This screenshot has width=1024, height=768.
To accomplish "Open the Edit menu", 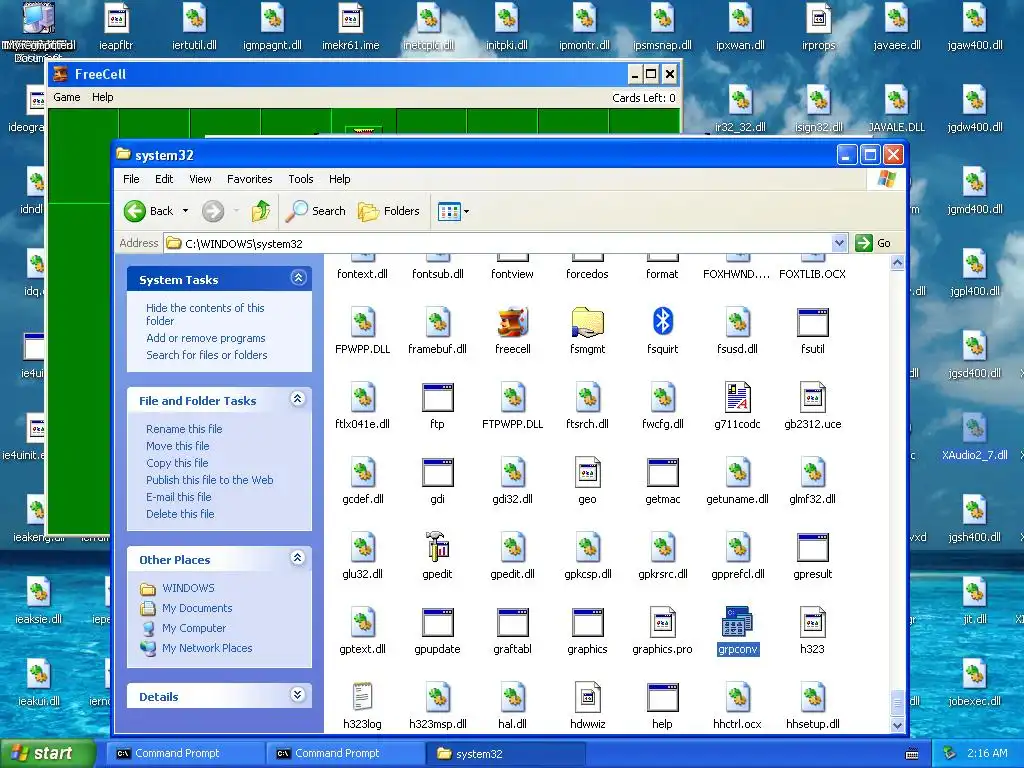I will [164, 179].
